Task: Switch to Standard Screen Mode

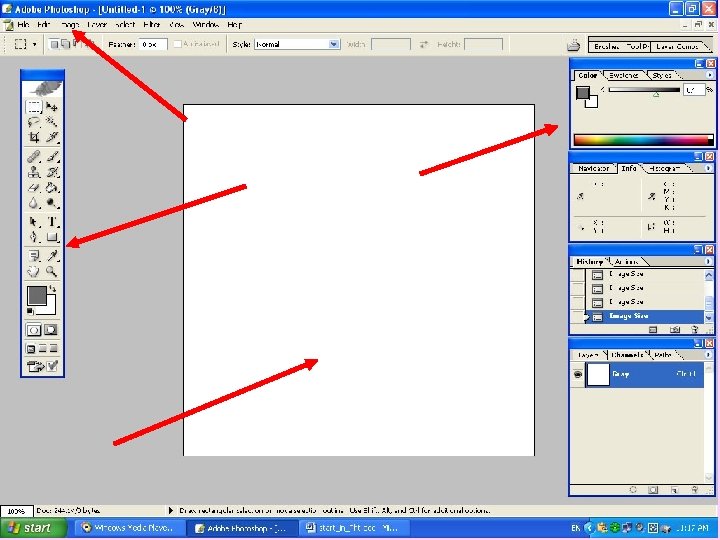Action: click(x=31, y=349)
